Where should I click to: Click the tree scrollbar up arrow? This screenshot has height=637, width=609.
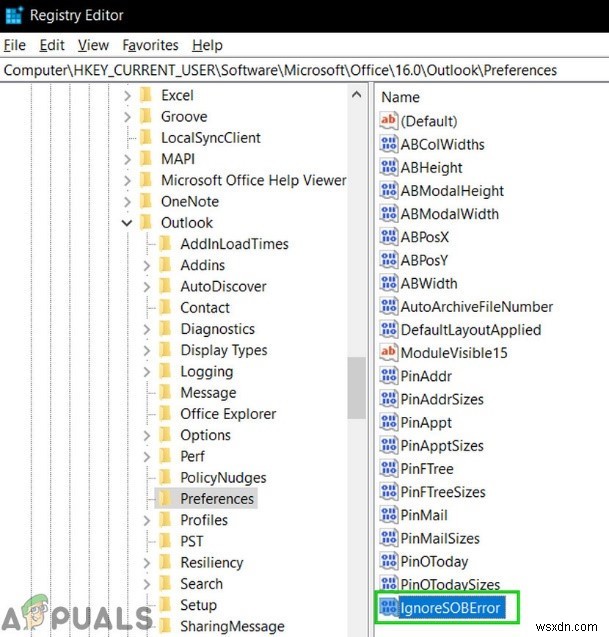point(356,95)
